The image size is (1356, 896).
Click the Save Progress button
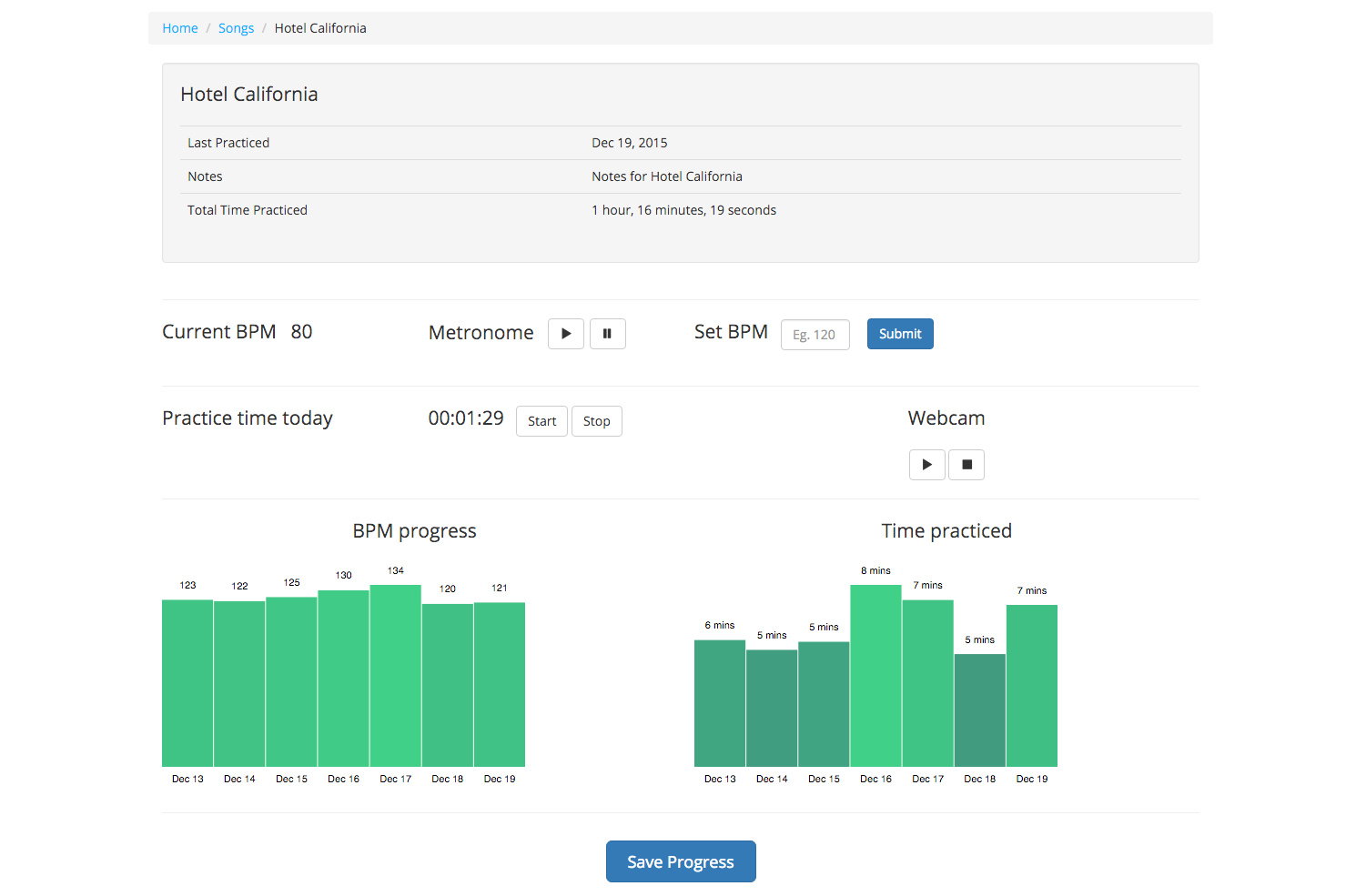pyautogui.click(x=681, y=861)
